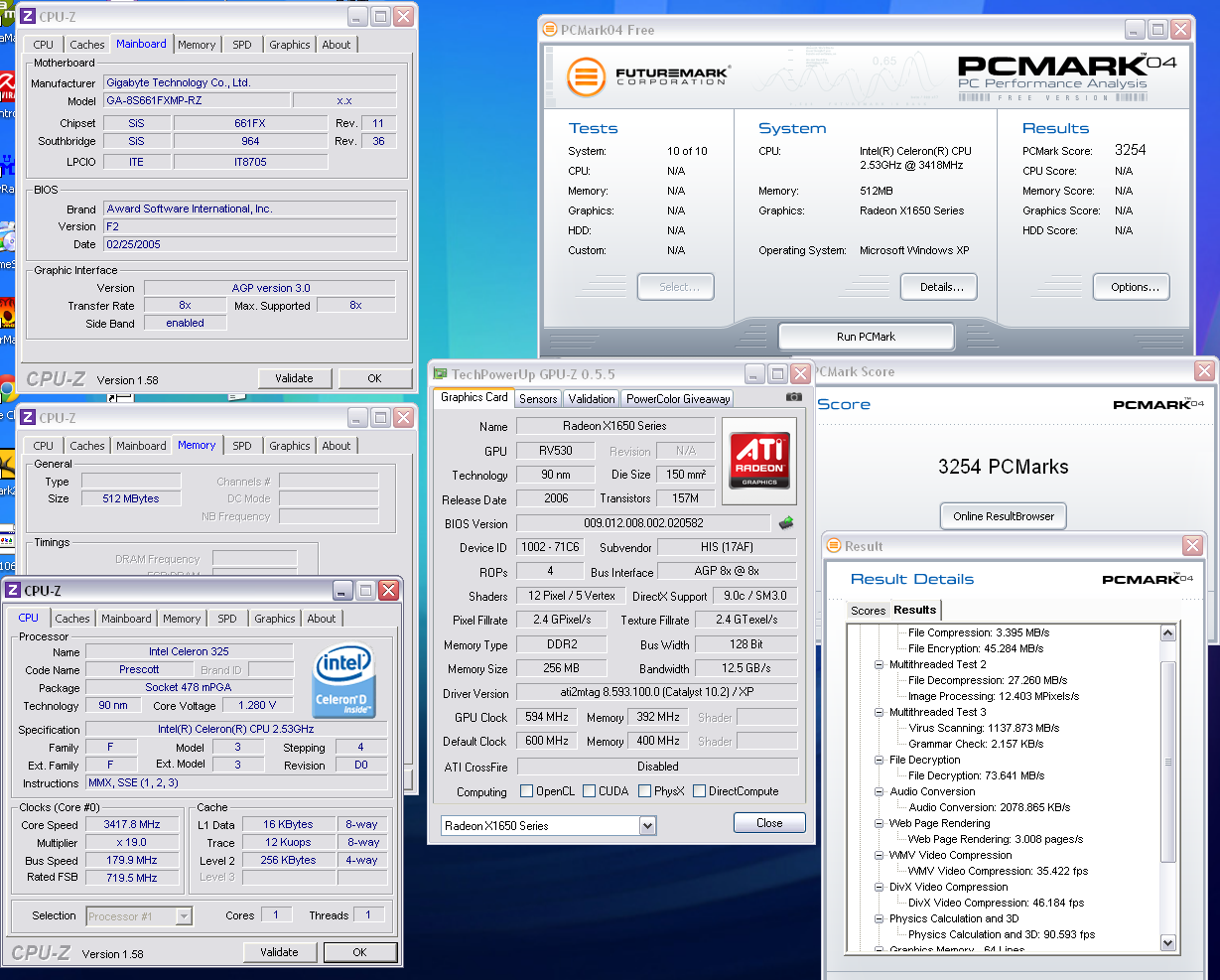Click the Details... button under System
Screen dimensions: 1220x980
coord(941,287)
